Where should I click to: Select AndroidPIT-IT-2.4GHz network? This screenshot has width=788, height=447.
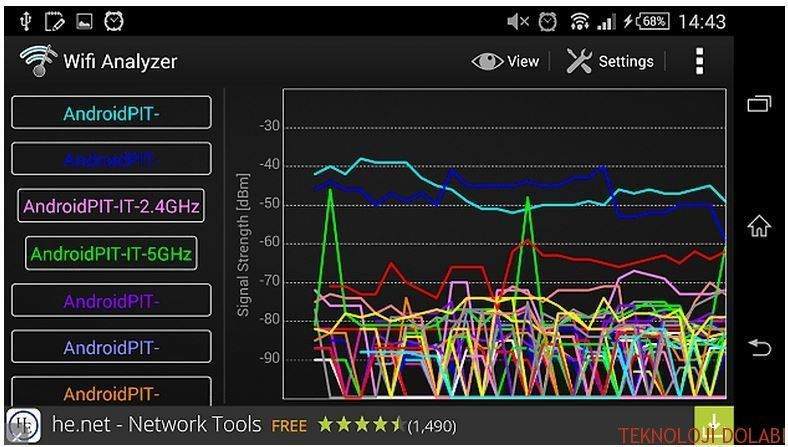(x=111, y=206)
